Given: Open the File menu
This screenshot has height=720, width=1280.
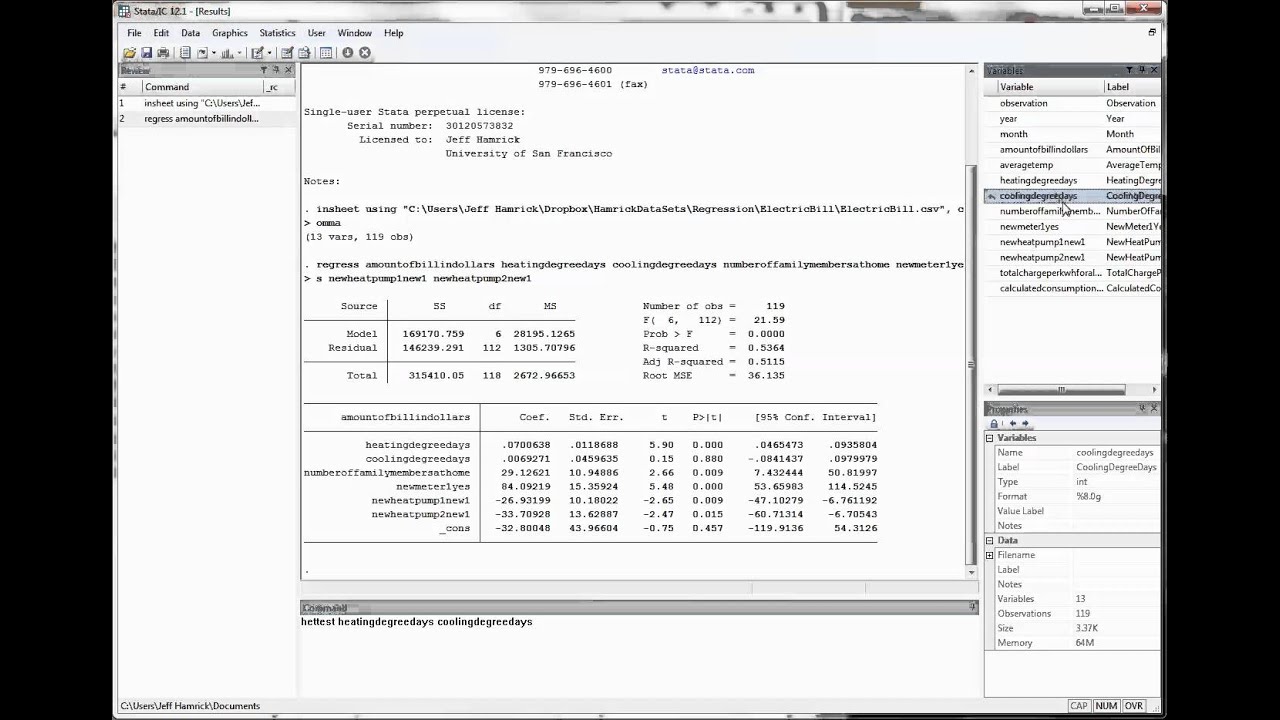Looking at the screenshot, I should pyautogui.click(x=134, y=33).
